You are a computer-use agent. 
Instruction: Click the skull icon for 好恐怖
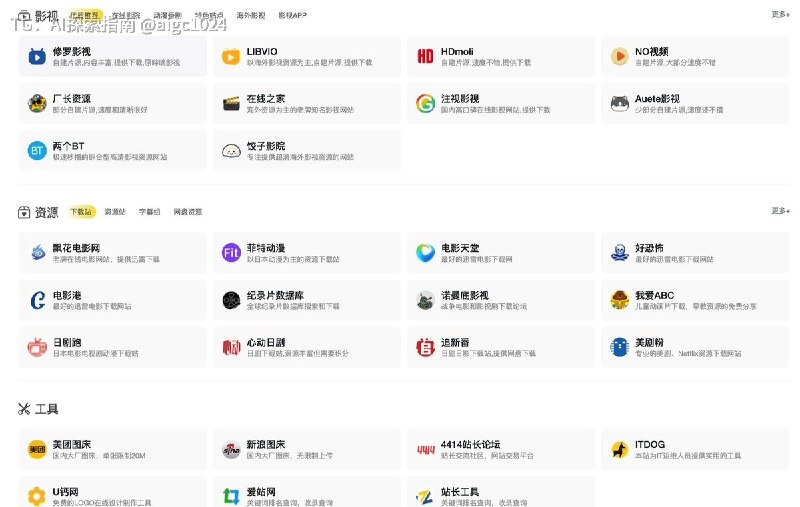click(620, 252)
